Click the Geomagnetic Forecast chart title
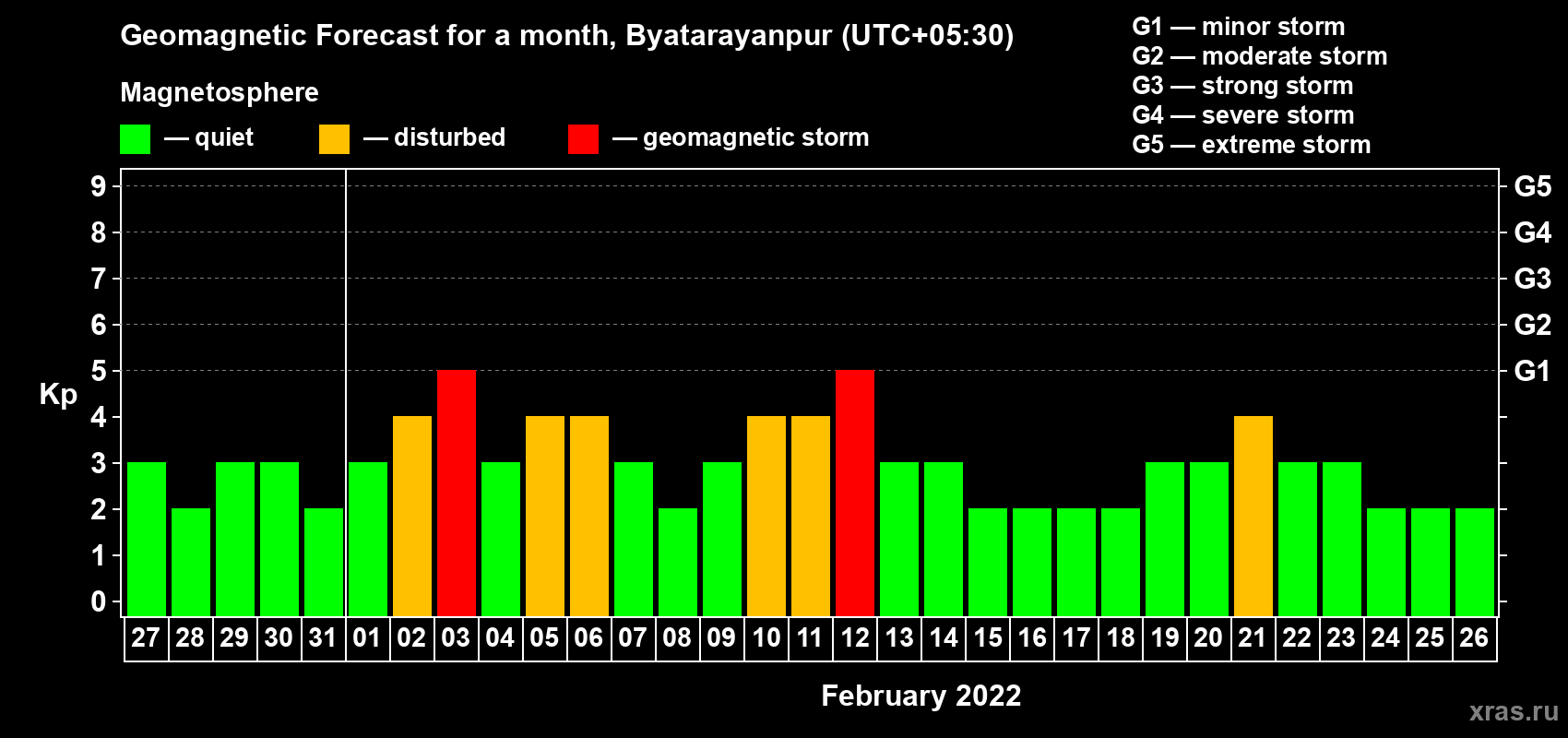Viewport: 1568px width, 738px height. 567,35
